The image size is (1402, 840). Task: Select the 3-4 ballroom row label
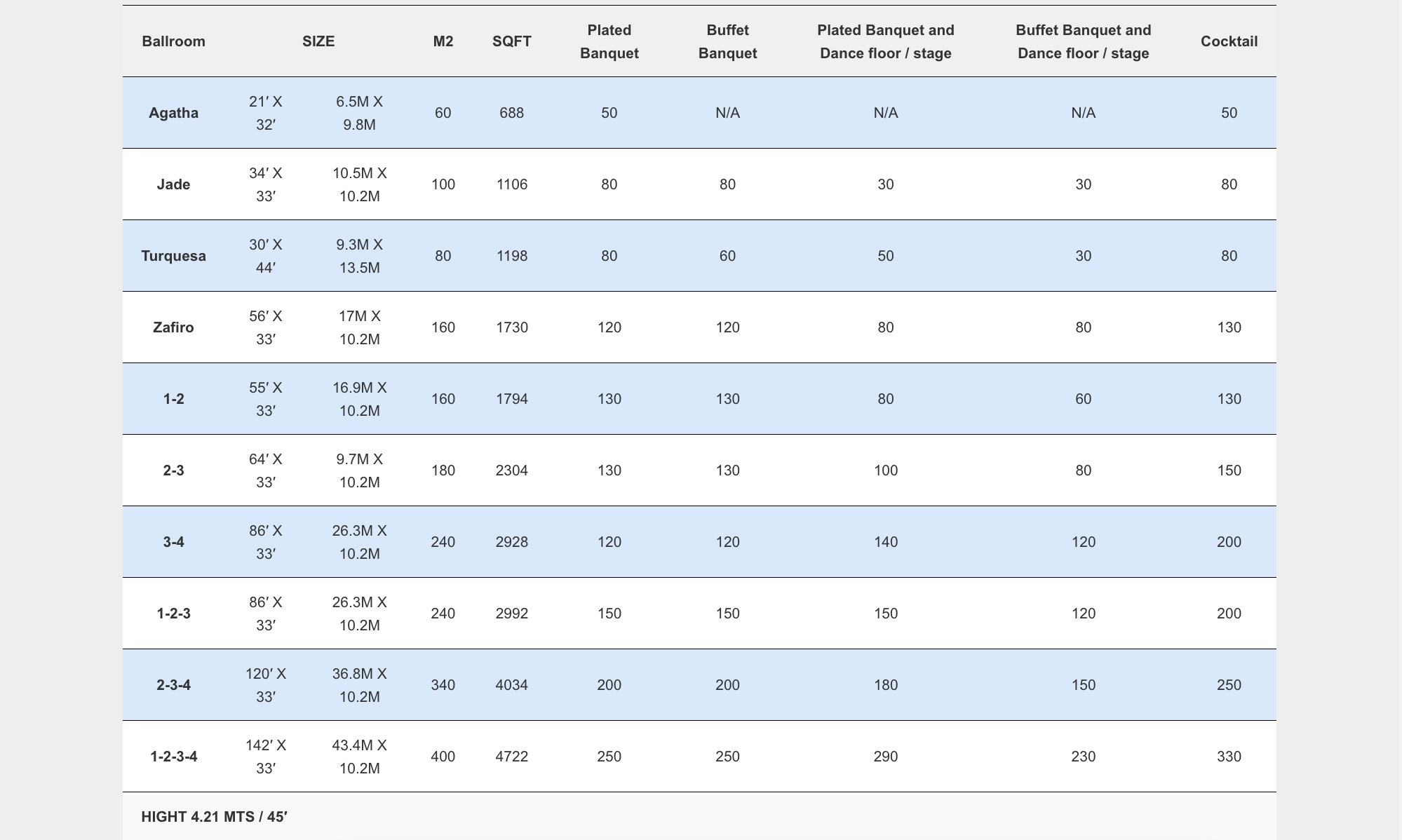pyautogui.click(x=173, y=542)
